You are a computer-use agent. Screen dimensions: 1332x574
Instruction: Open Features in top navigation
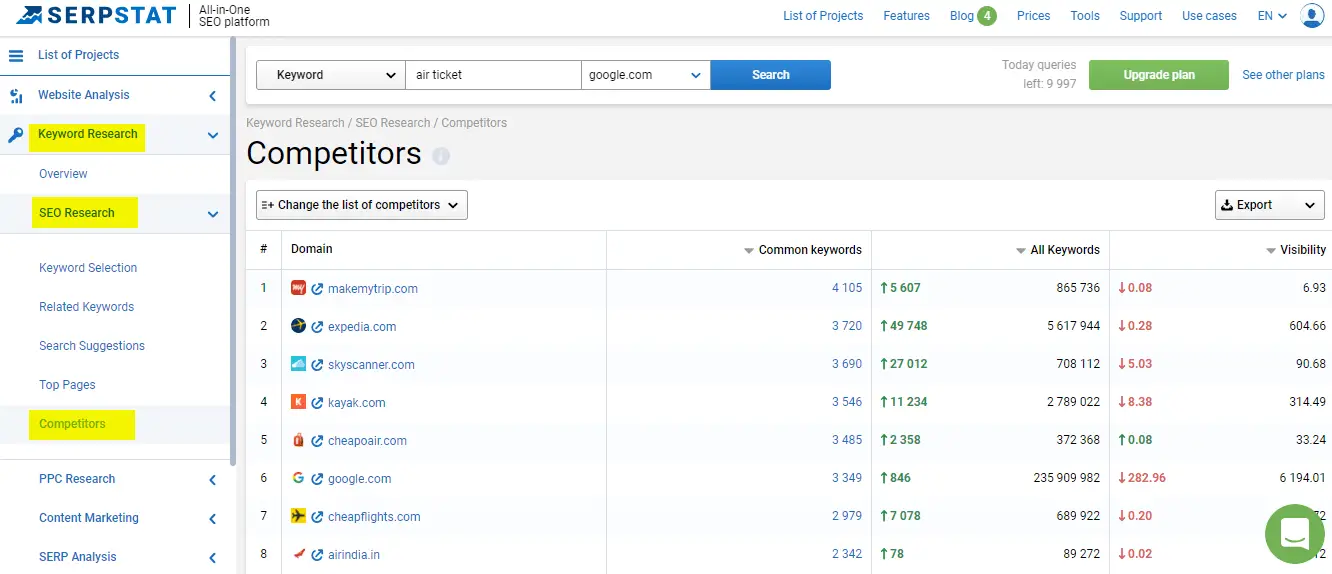pos(907,16)
